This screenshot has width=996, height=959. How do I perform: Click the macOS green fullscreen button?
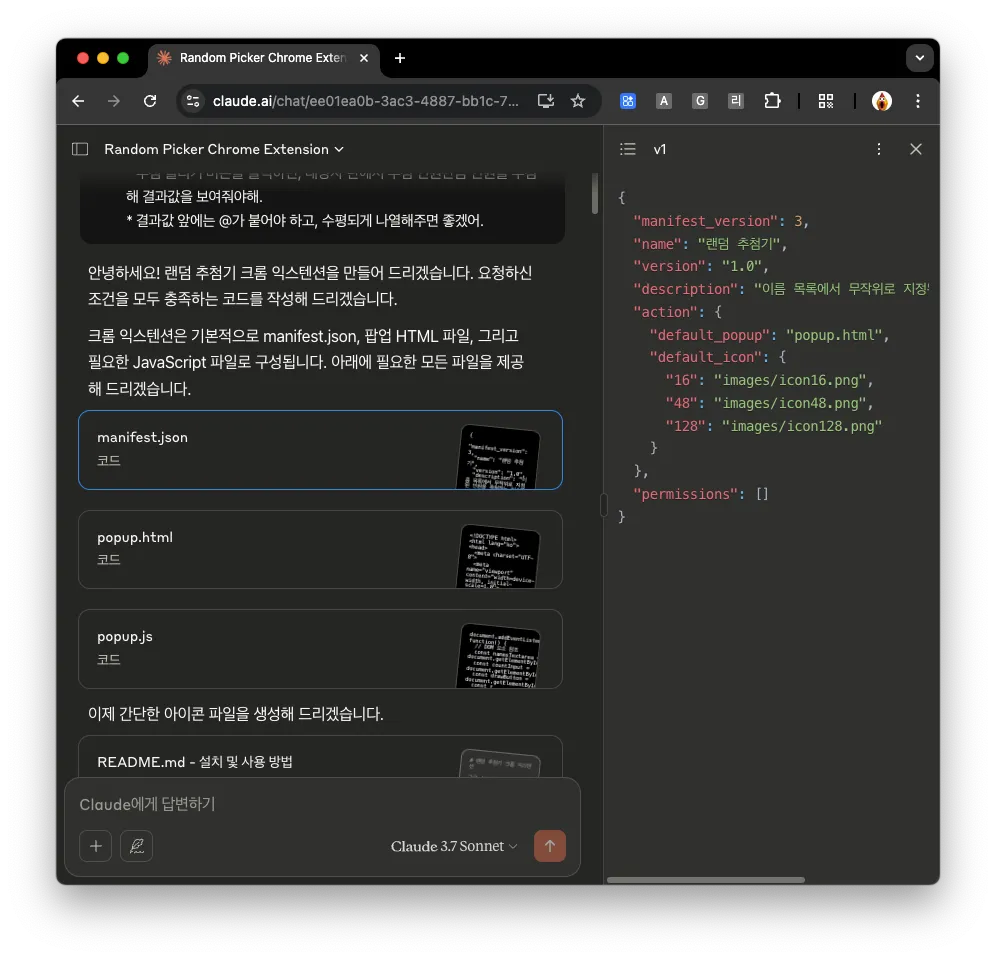[x=123, y=58]
